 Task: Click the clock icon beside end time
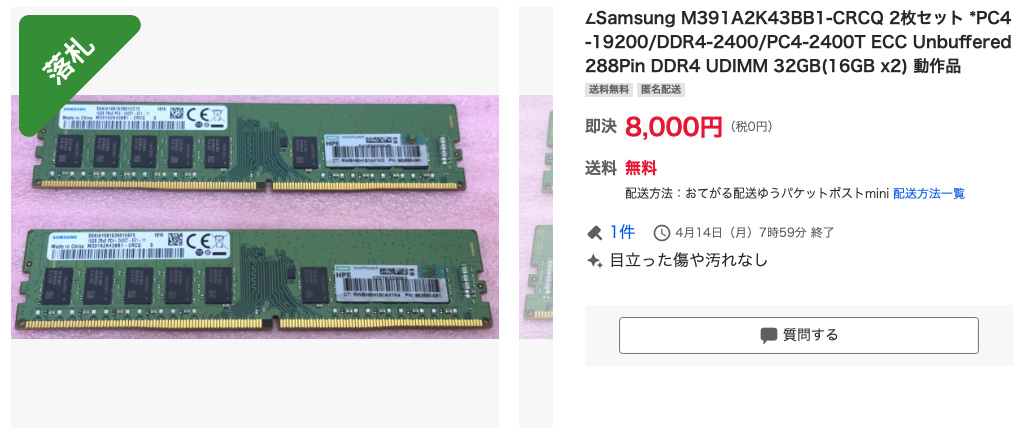[662, 232]
